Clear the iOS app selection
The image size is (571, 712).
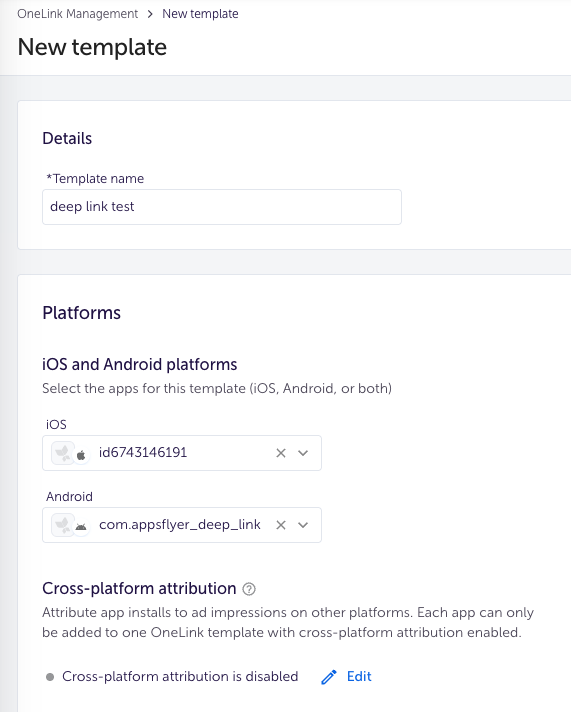[281, 453]
